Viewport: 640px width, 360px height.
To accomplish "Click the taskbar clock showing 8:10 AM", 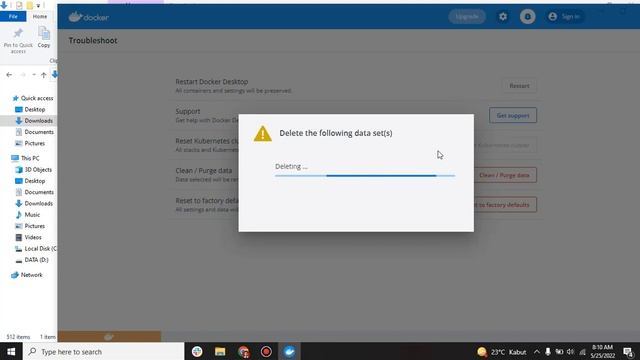I will click(x=602, y=351).
